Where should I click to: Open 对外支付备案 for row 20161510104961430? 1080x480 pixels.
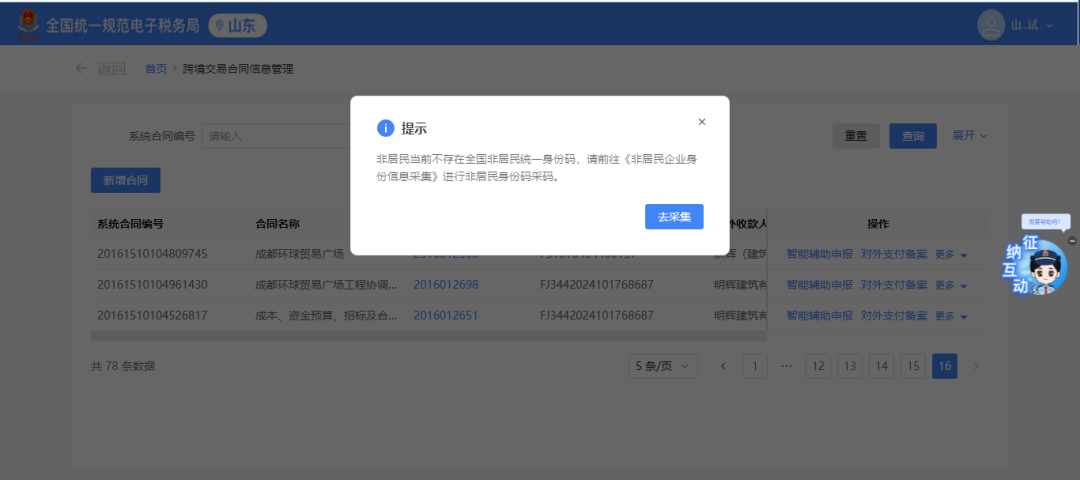(x=894, y=285)
